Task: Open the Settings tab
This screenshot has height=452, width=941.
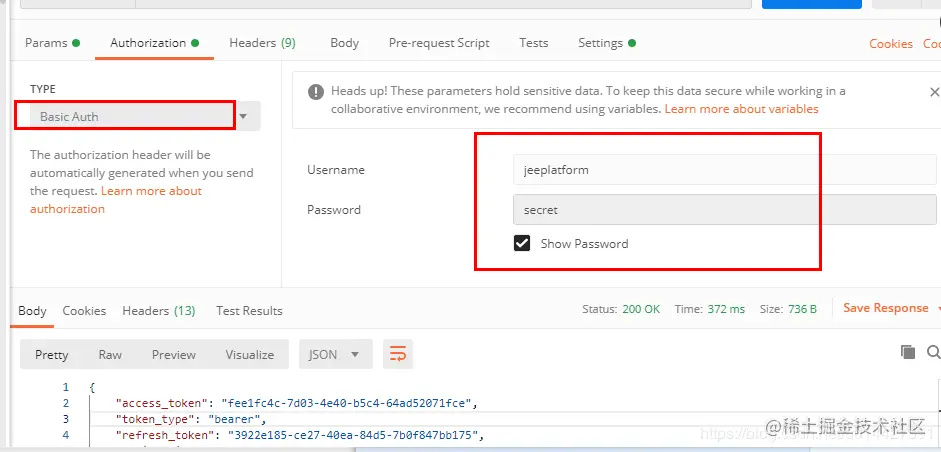Action: 607,43
